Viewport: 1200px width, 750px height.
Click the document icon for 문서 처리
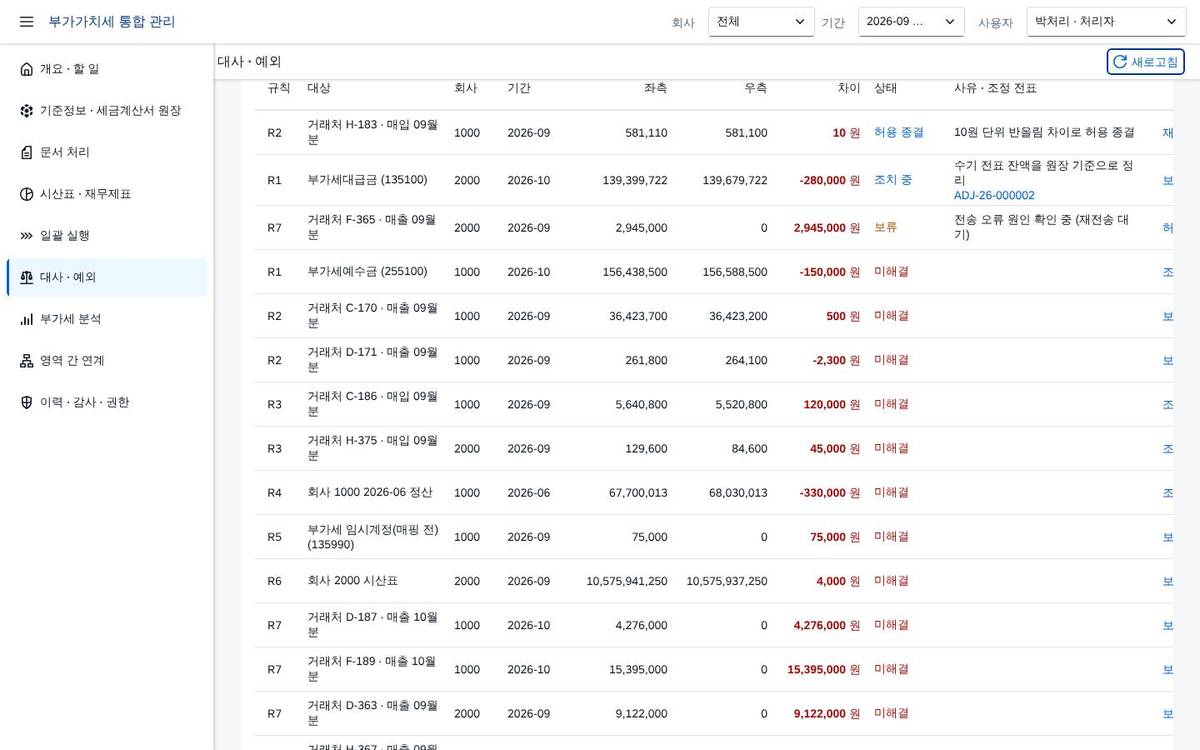point(26,152)
